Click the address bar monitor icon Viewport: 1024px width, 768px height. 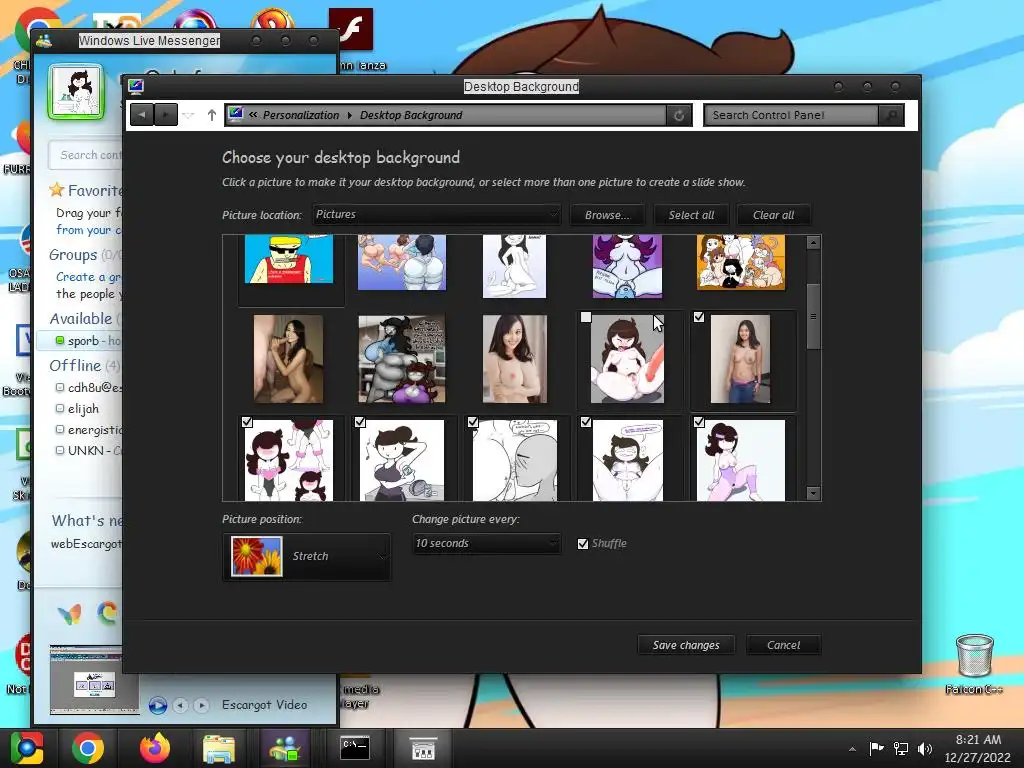click(236, 114)
